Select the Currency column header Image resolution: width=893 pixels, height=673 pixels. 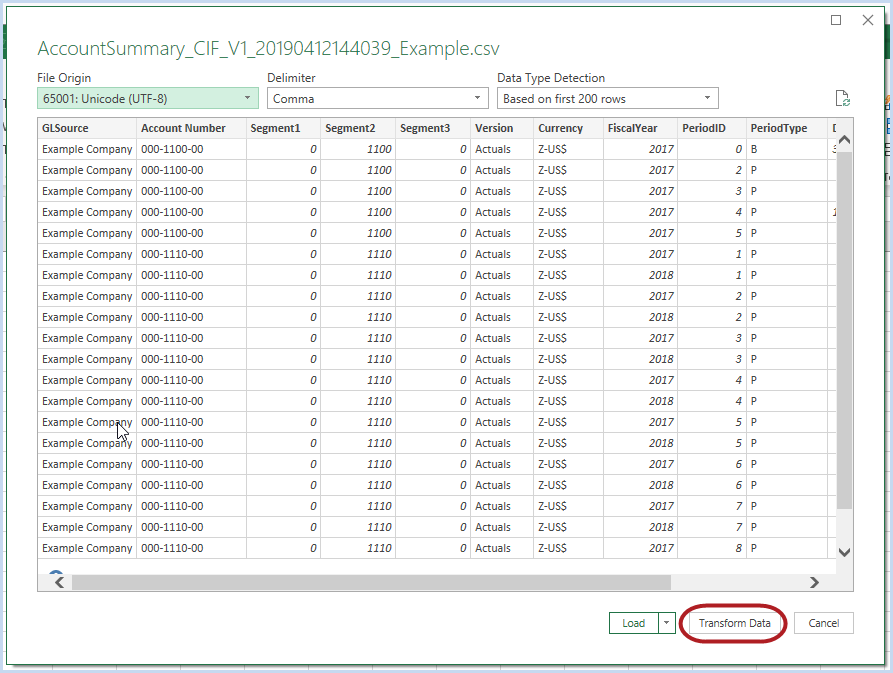tap(568, 128)
